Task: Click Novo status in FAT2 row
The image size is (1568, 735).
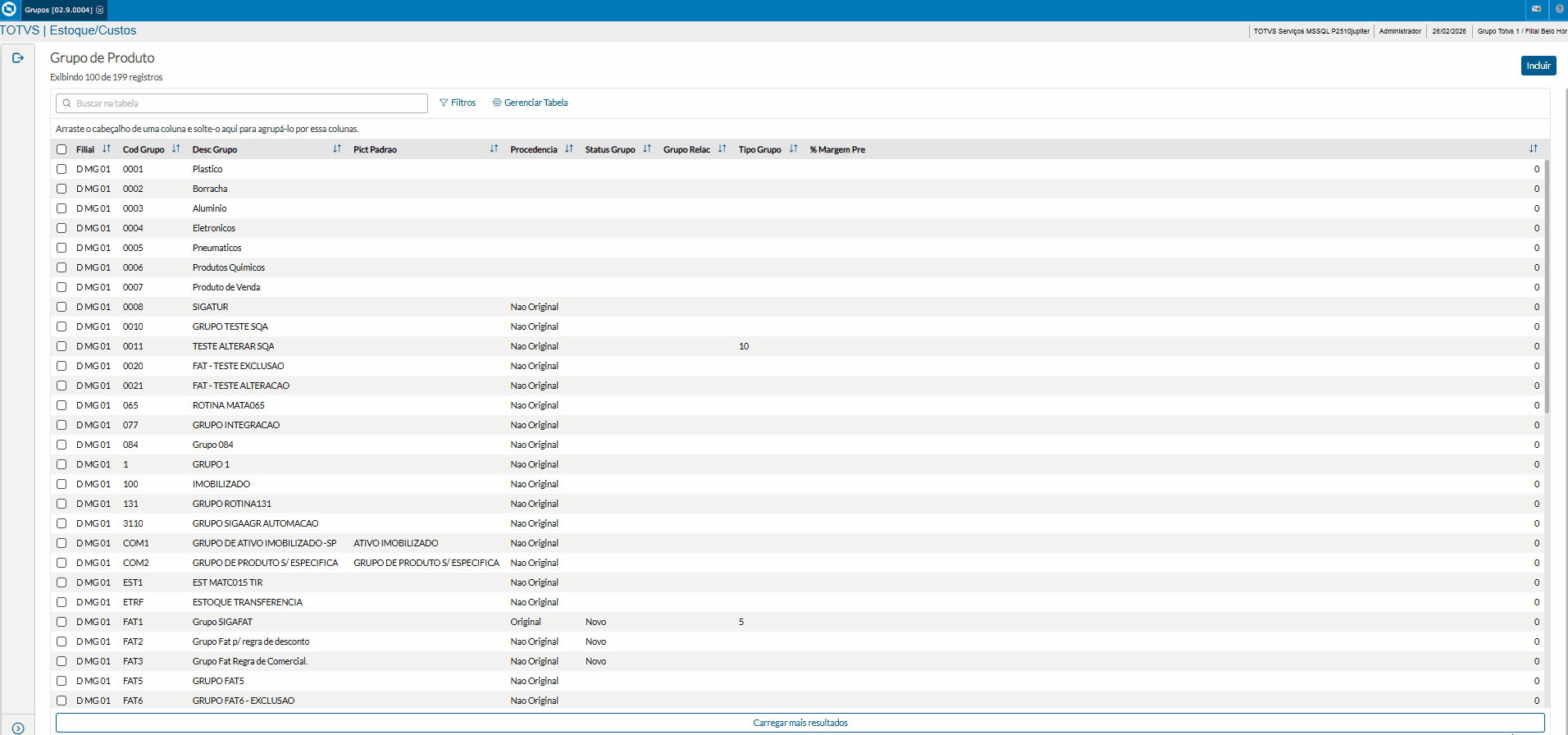Action: point(596,641)
